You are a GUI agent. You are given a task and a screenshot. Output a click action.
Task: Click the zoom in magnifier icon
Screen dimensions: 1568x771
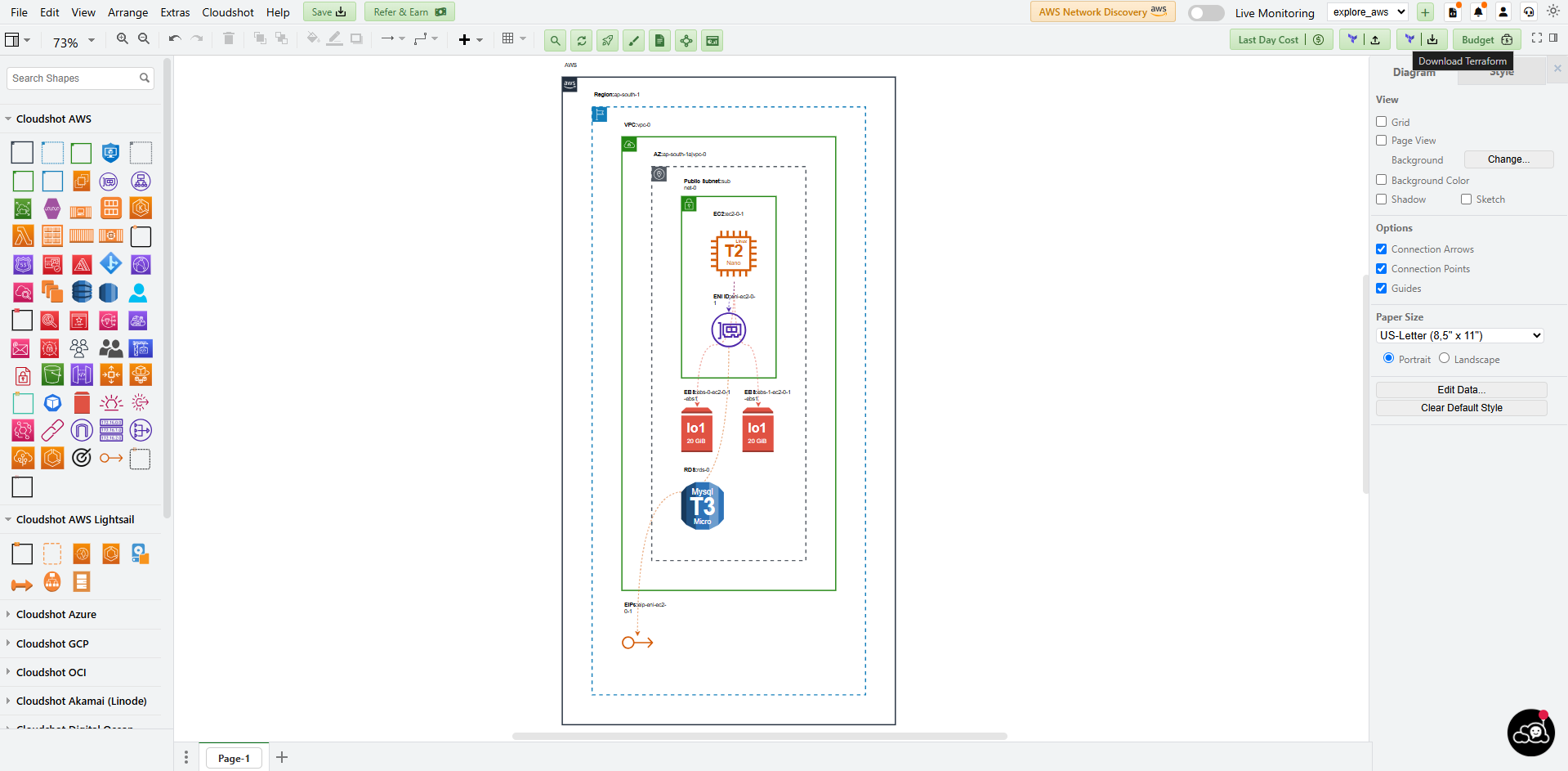(x=123, y=39)
